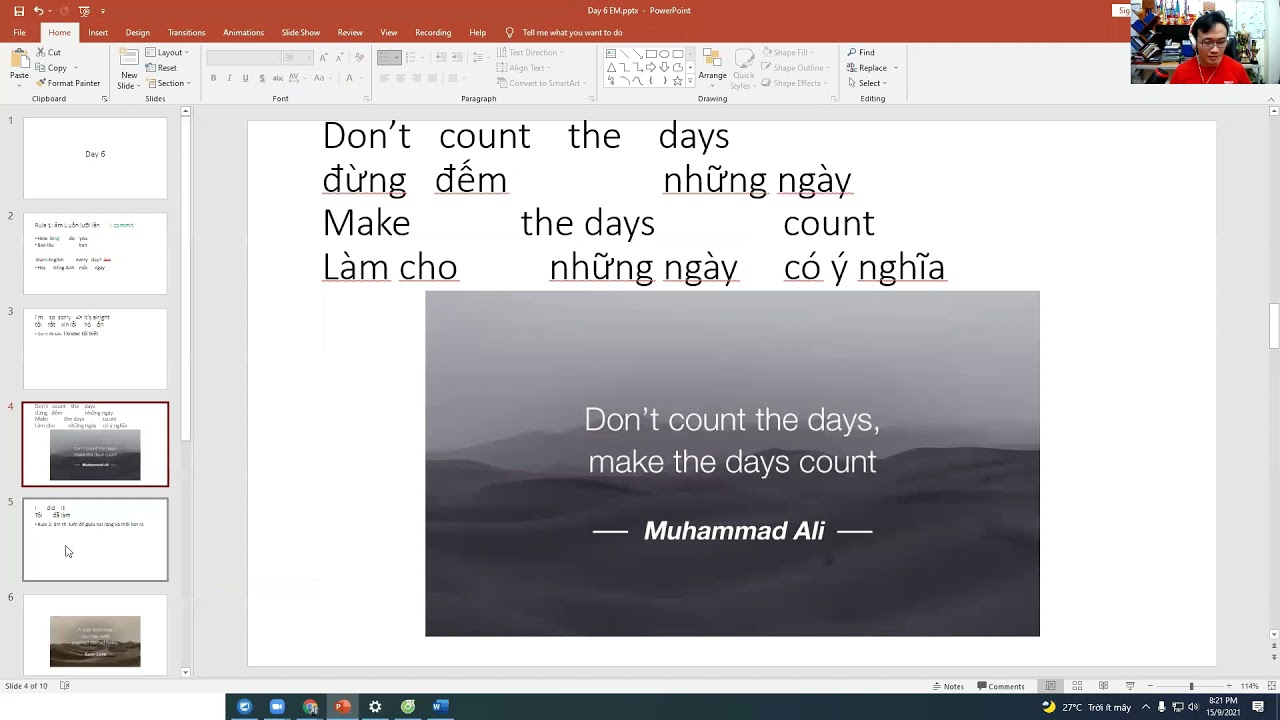1280x720 pixels.
Task: Open the Transitions tab
Action: pos(186,32)
